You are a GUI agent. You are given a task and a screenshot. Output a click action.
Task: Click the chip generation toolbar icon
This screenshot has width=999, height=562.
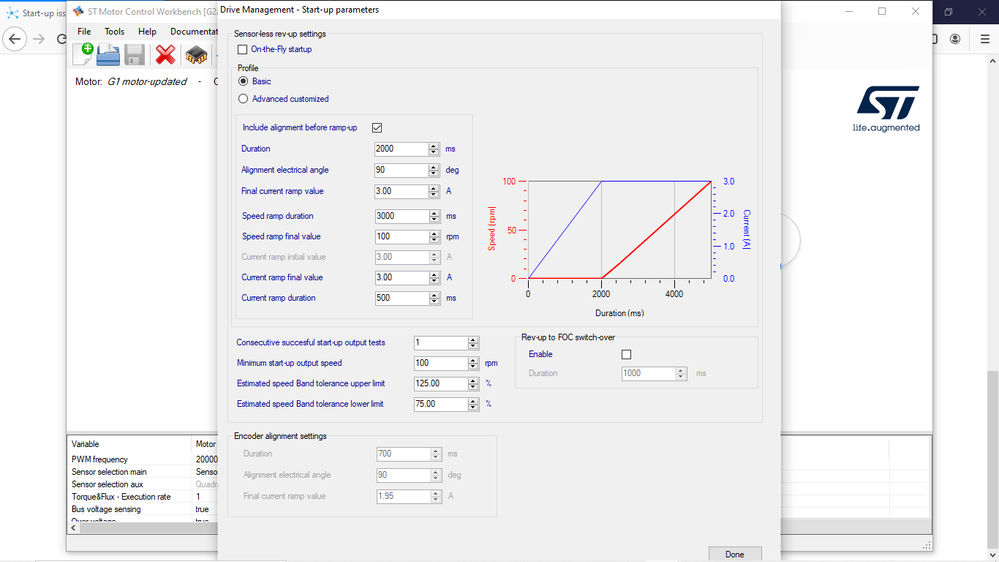coord(196,55)
